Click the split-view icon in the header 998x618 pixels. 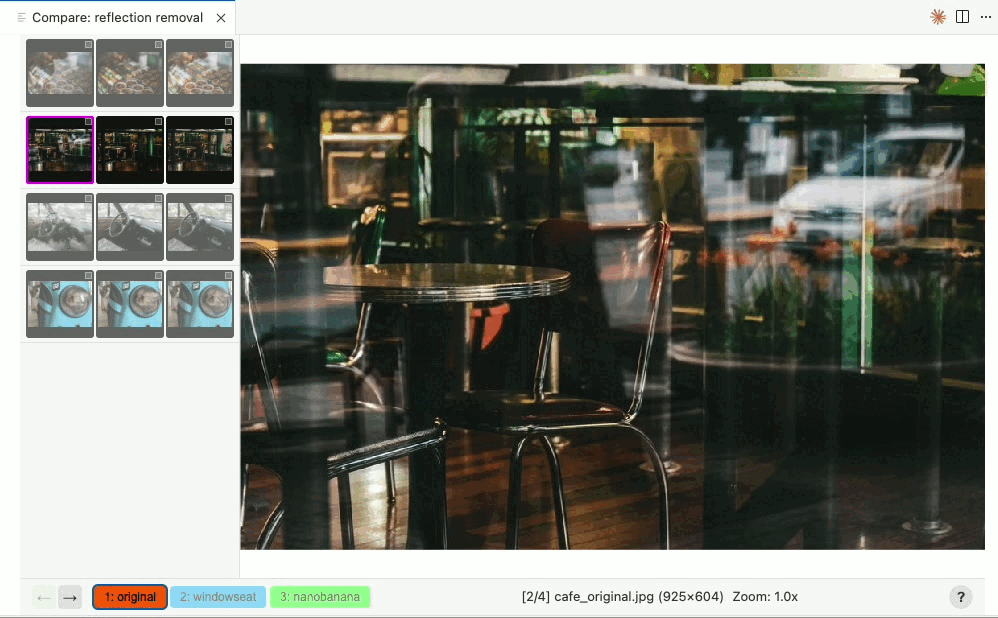tap(962, 17)
